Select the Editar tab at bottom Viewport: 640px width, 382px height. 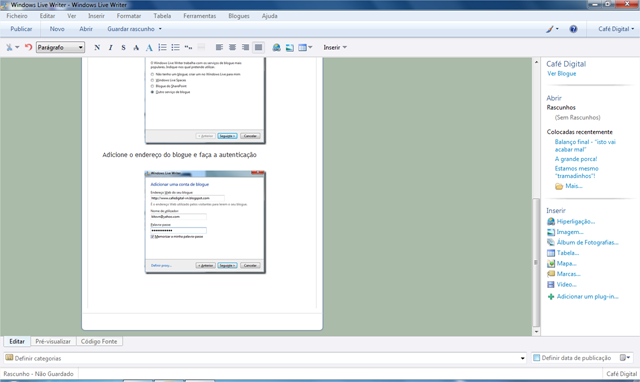(x=17, y=341)
